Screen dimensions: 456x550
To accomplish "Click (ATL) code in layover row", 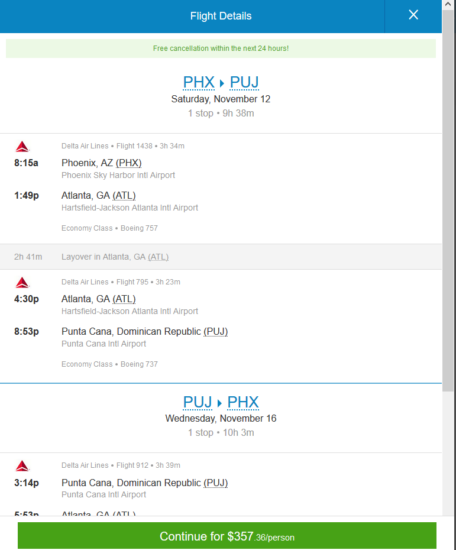I will click(158, 257).
